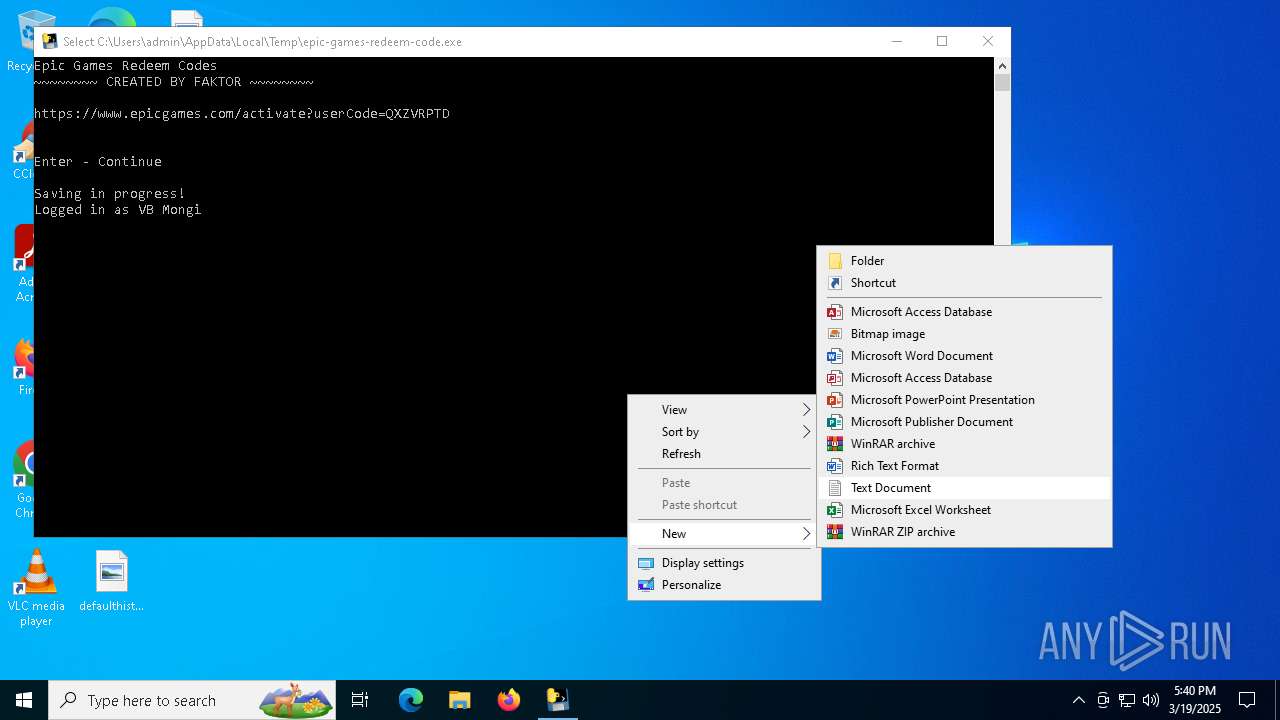
Task: Pick Microsoft Publisher Document
Action: (964, 422)
